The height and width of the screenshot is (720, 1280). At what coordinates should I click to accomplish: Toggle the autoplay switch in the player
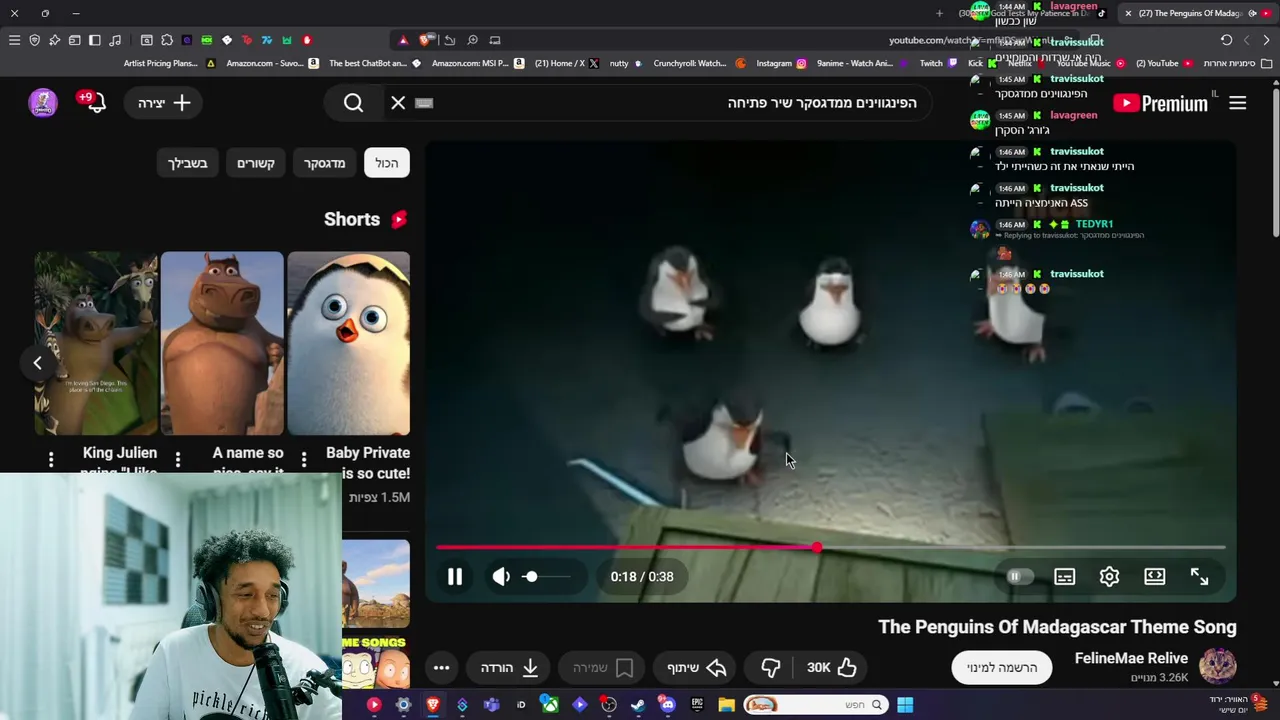(1018, 577)
